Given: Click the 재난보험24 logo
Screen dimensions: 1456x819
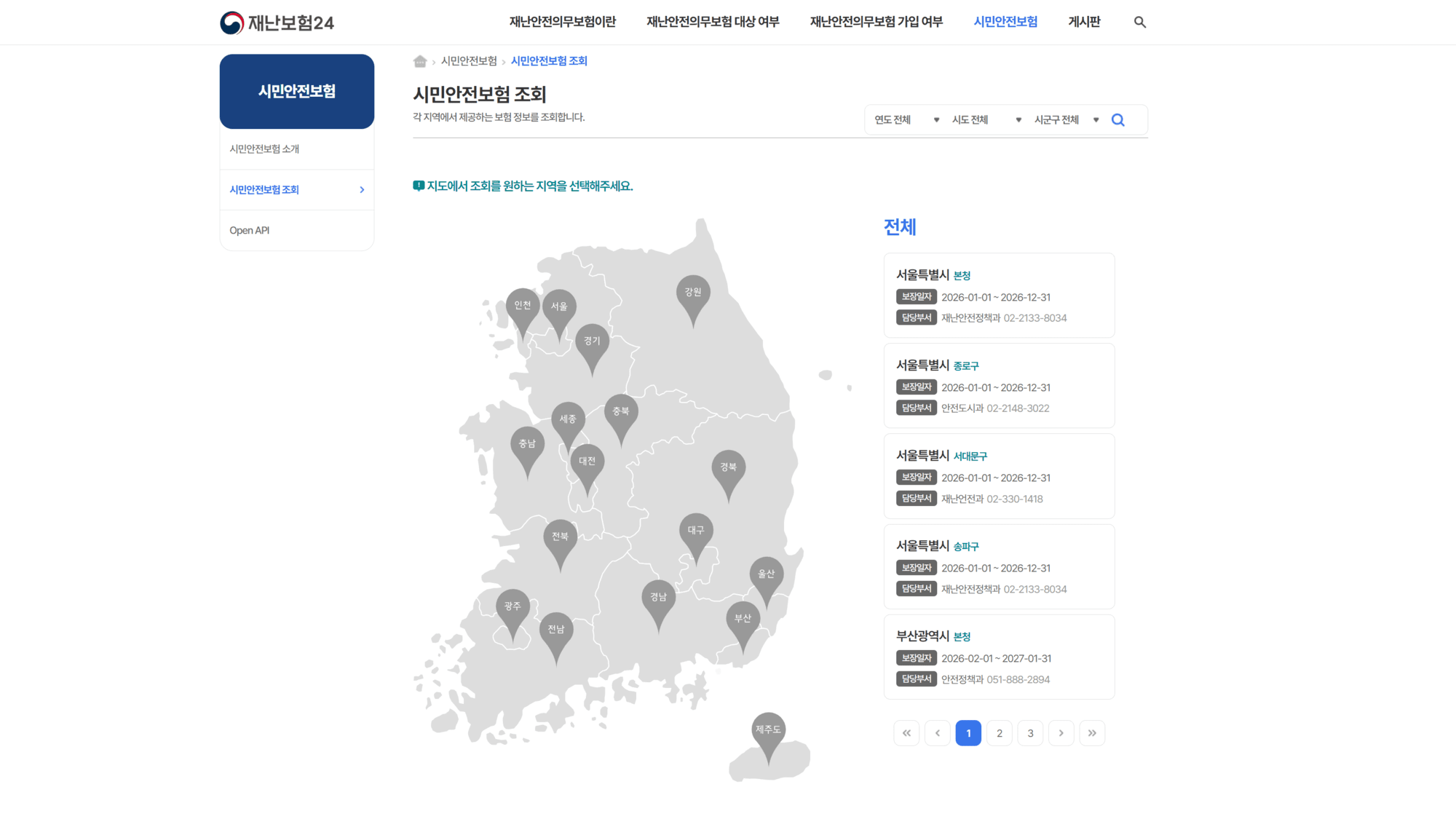Looking at the screenshot, I should coord(277,23).
